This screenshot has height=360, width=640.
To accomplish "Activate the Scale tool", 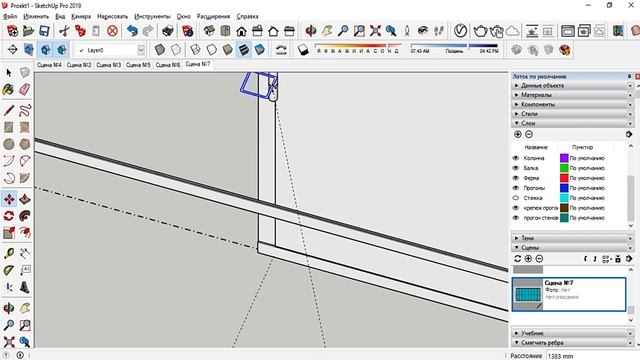I will pos(9,233).
